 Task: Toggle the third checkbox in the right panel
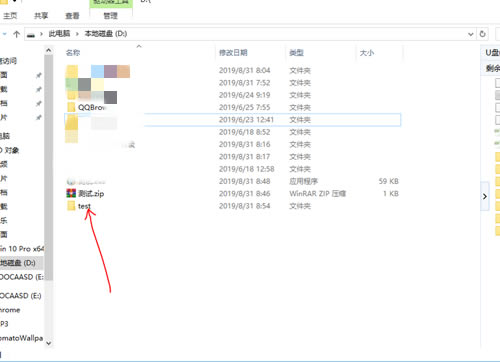498,108
